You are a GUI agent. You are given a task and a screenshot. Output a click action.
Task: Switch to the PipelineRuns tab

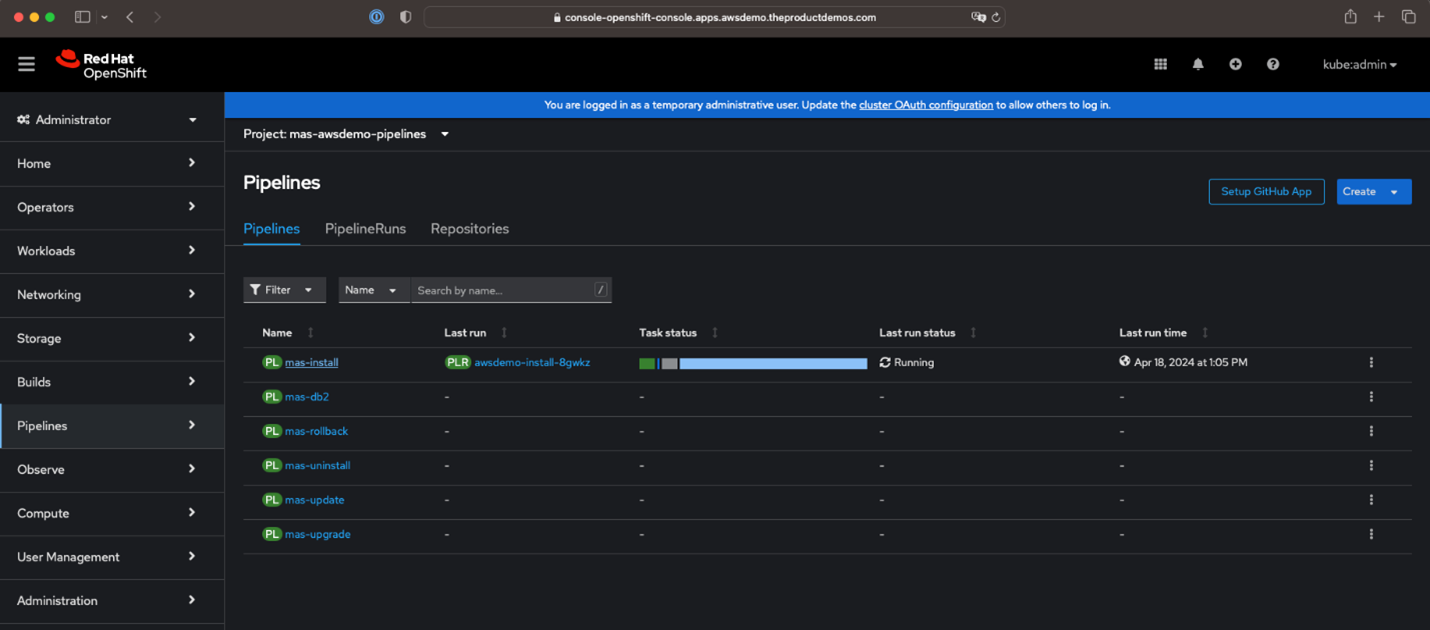click(x=365, y=229)
